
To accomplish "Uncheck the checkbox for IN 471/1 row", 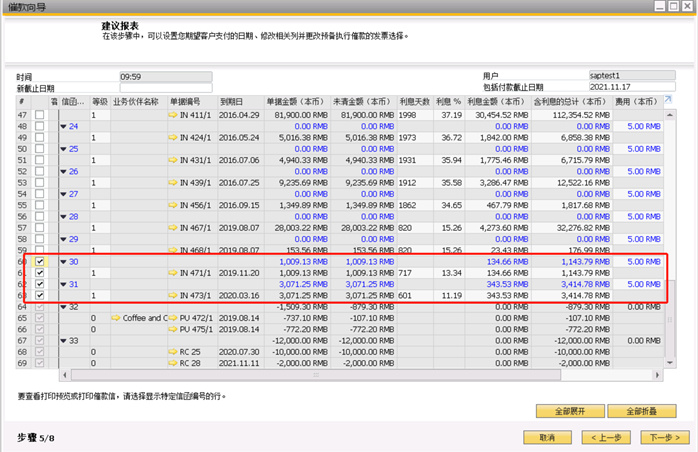I will 40,273.
